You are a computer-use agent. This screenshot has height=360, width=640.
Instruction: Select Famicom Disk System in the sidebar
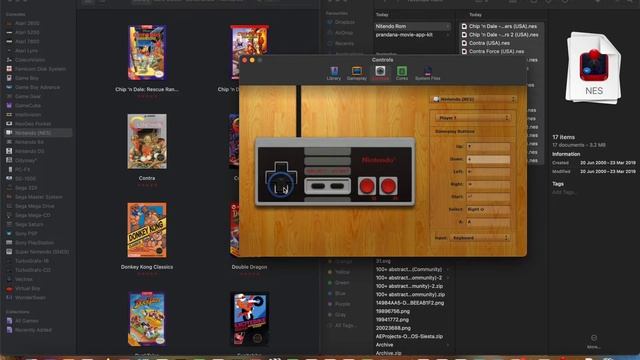40,69
